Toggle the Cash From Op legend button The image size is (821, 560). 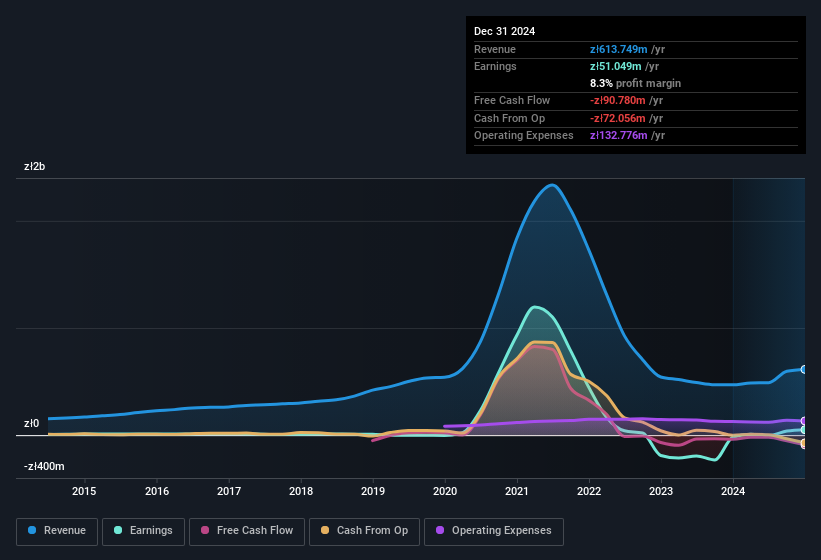pyautogui.click(x=364, y=531)
